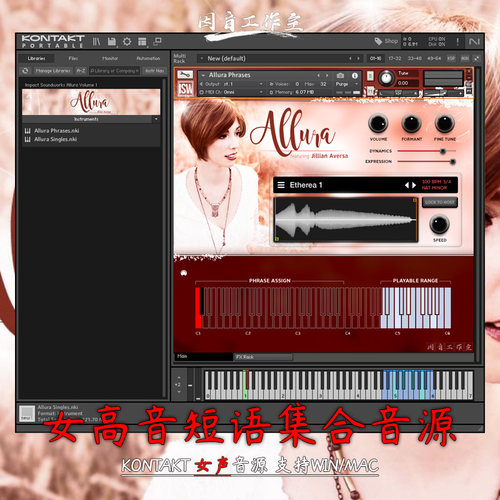The width and height of the screenshot is (500, 500).
Task: Open the workspace panel layout icon
Action: (142, 41)
